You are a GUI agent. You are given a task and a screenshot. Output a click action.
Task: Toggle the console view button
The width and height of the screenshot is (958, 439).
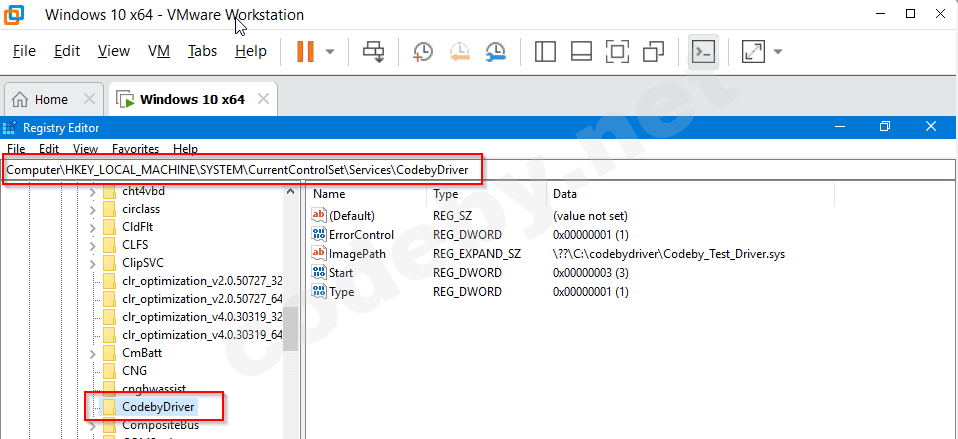pyautogui.click(x=703, y=51)
